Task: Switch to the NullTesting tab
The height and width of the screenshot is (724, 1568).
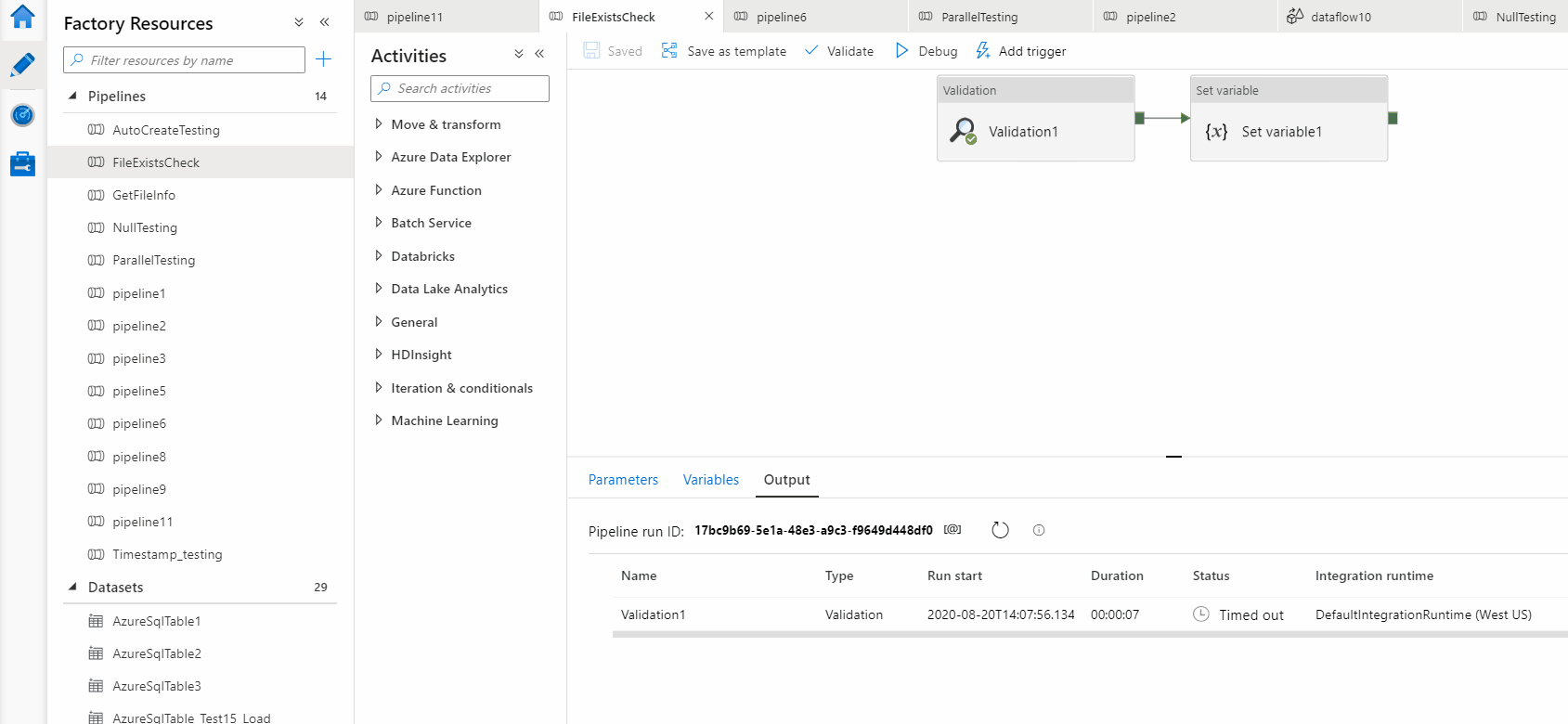Action: [1516, 17]
